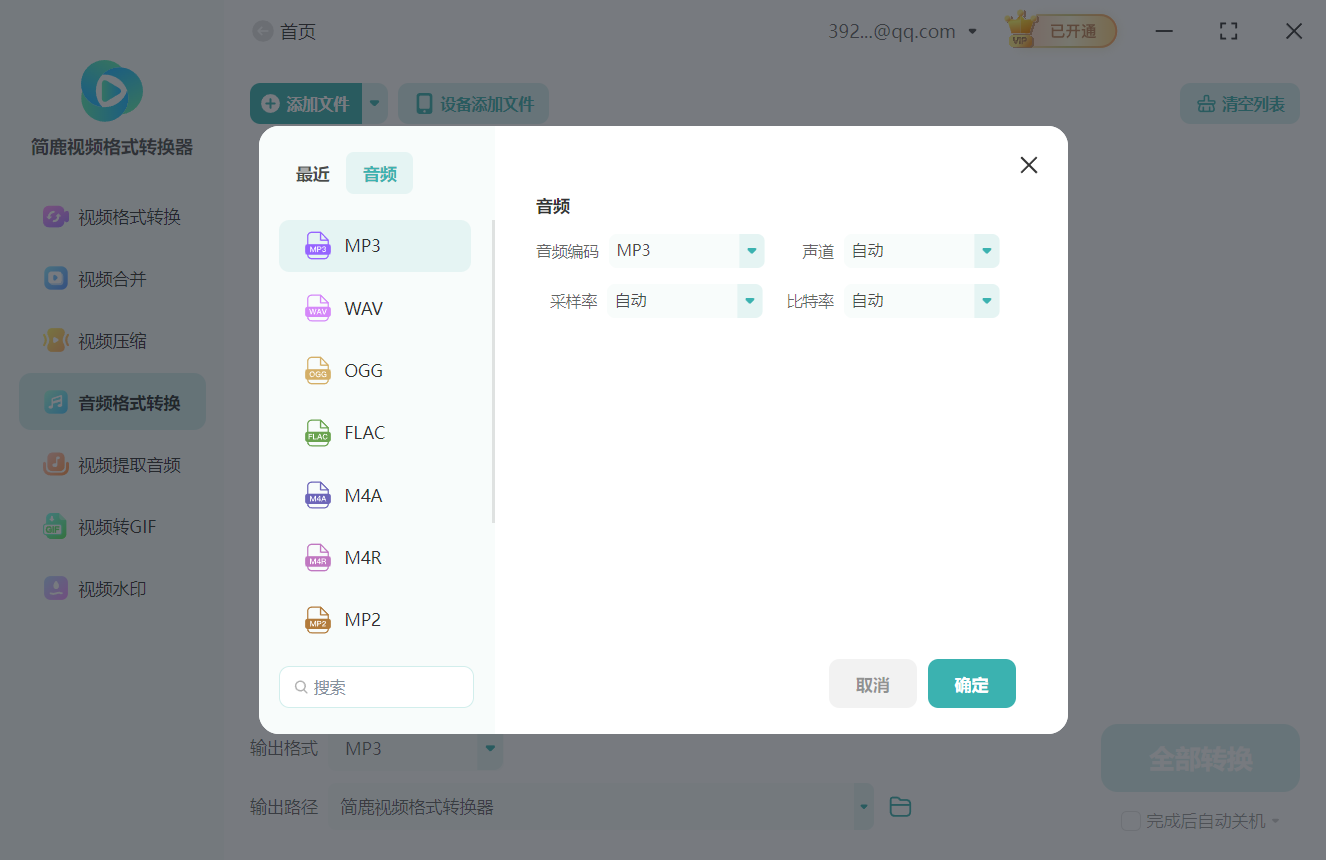The image size is (1326, 860).
Task: Expand the 声道 dropdown
Action: point(985,251)
